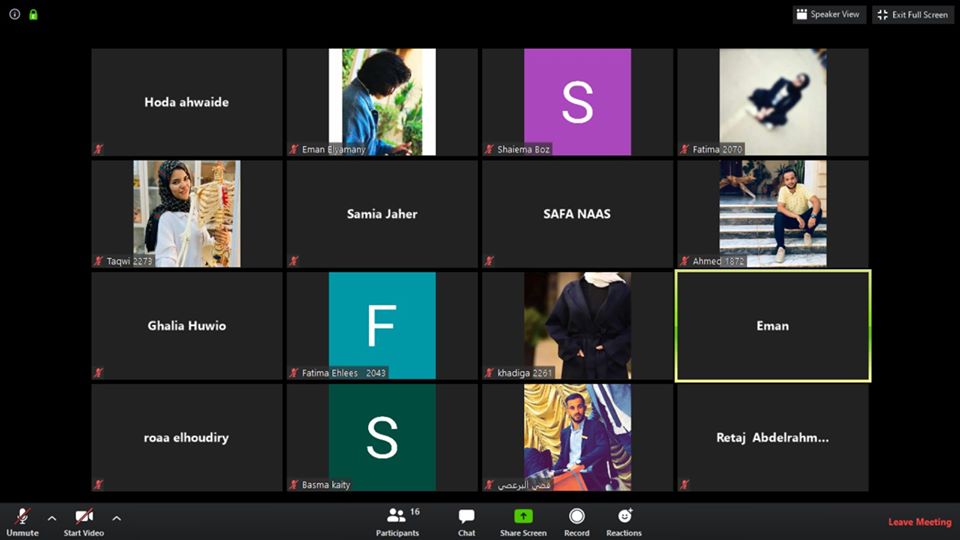Expand video options arrow beside Start Video
Viewport: 960px width, 540px height.
(116, 518)
